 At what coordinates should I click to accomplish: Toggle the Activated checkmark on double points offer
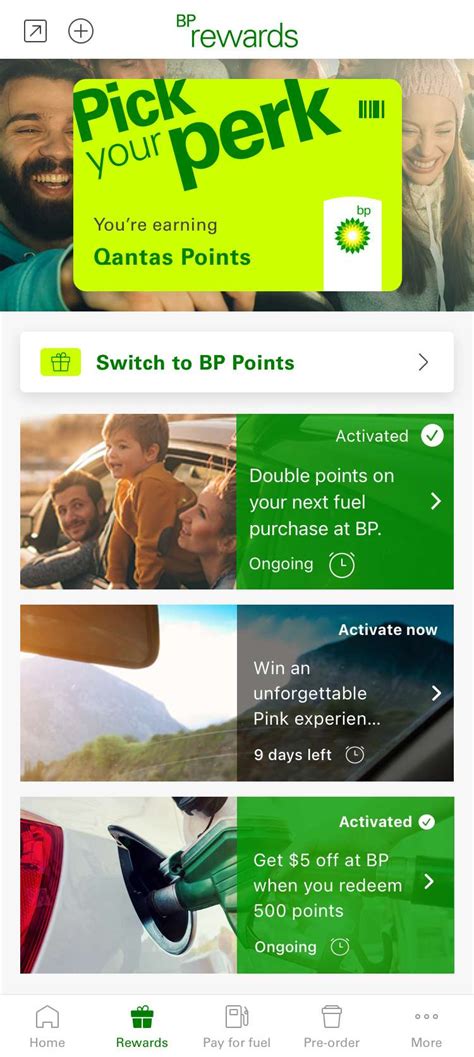pos(432,436)
